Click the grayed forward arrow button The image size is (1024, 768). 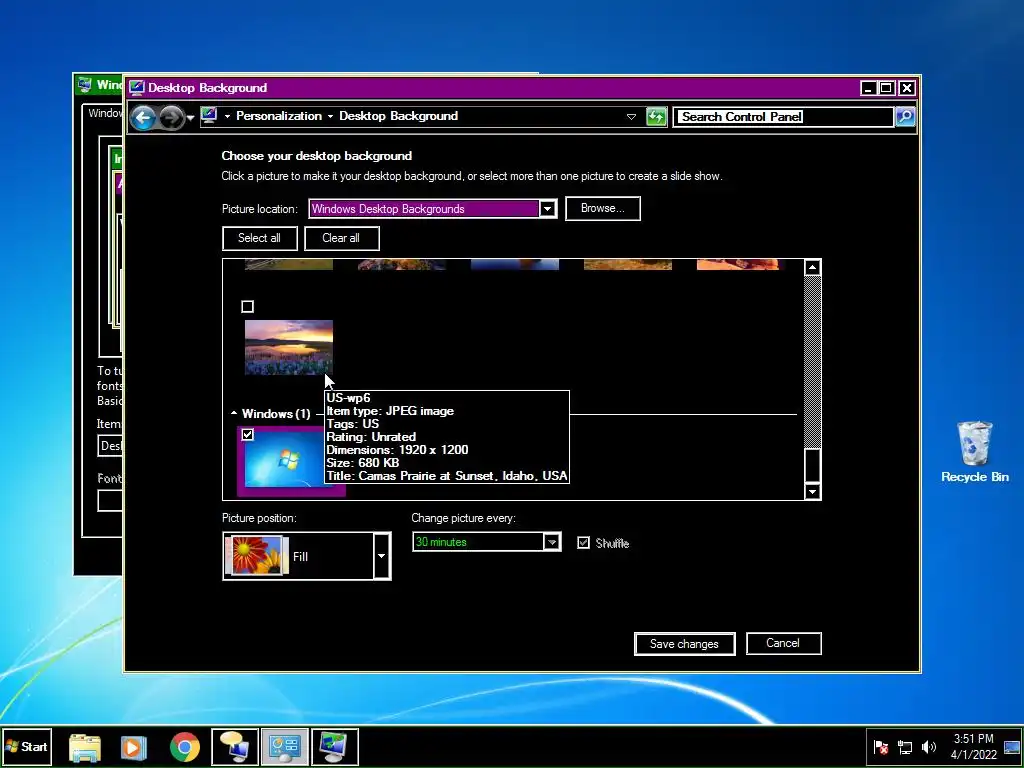click(x=171, y=118)
